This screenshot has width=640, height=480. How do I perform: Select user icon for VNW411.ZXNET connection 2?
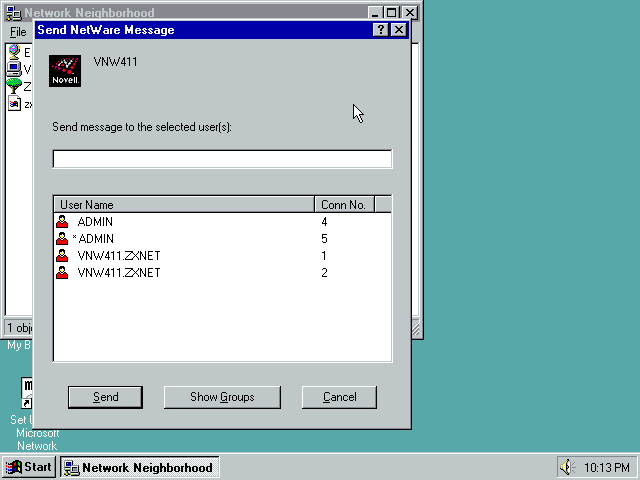tap(62, 273)
